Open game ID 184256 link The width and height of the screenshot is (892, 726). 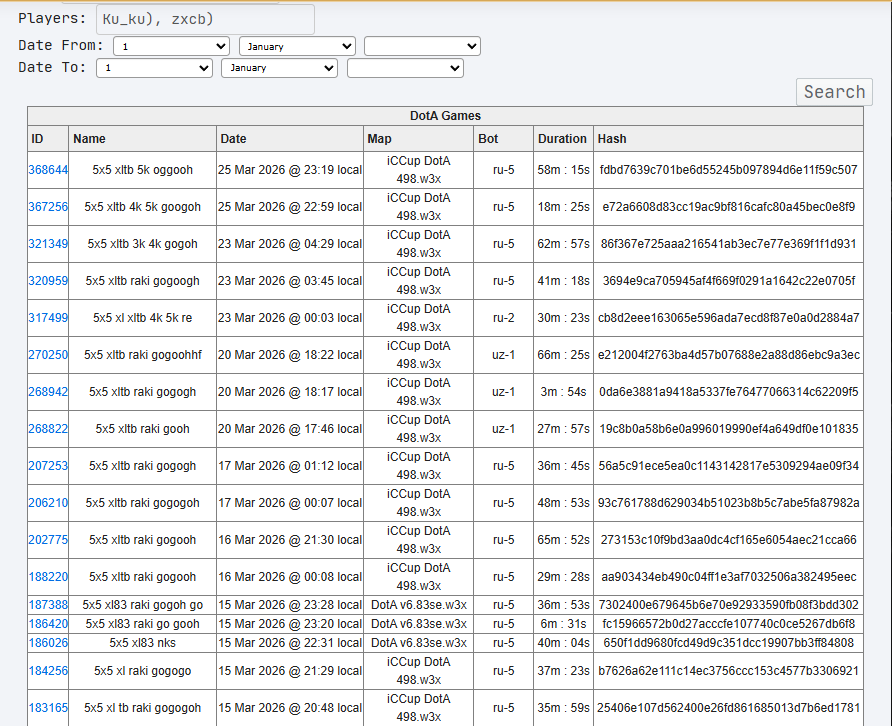coord(48,671)
